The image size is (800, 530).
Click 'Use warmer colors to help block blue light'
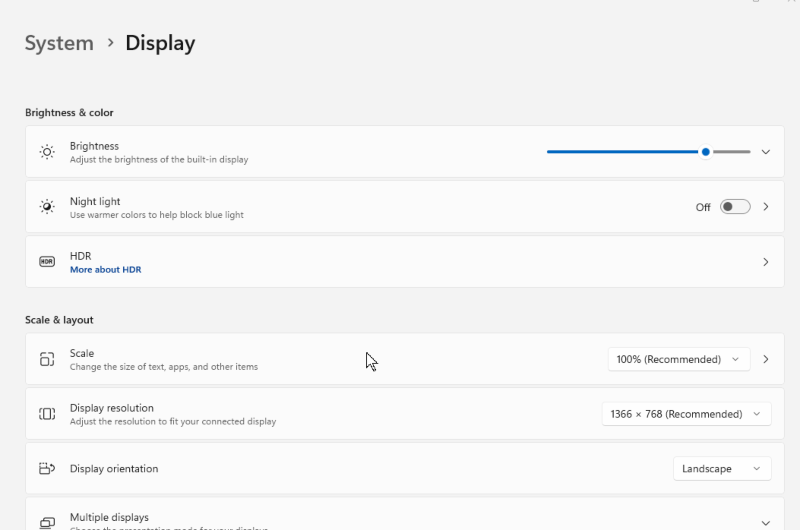157,215
